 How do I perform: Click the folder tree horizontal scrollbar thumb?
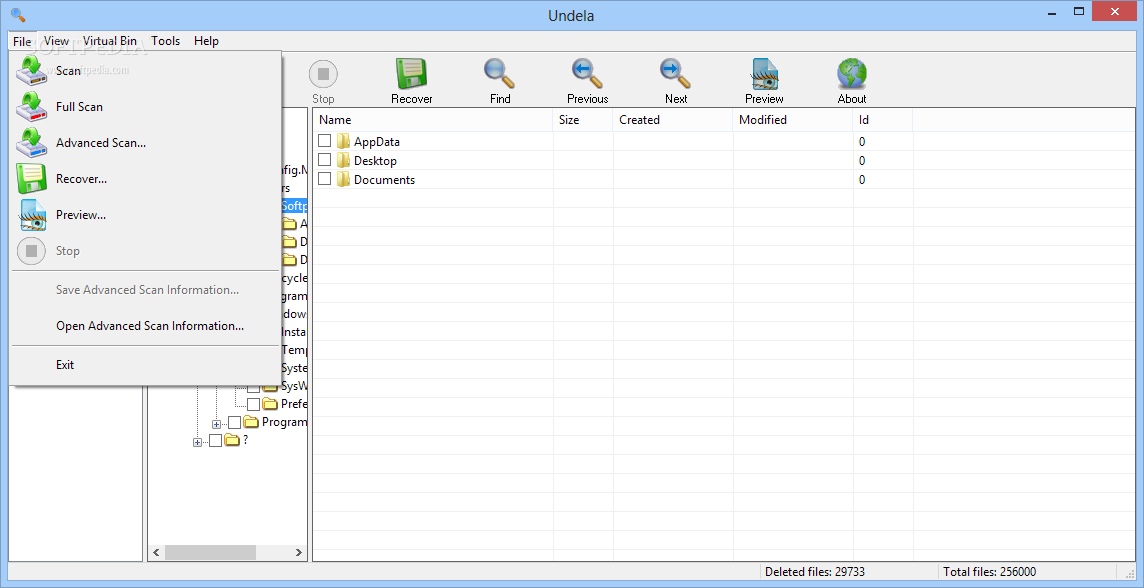210,552
